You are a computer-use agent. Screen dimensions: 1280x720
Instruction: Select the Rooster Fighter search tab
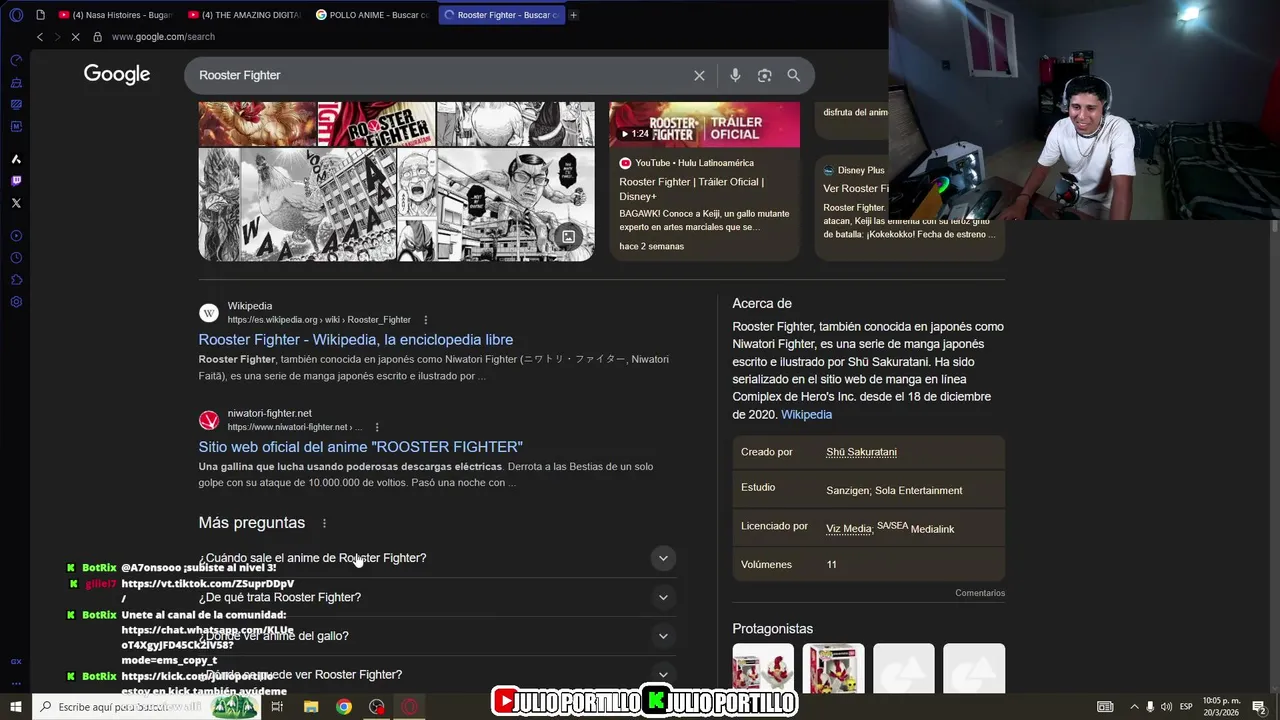pyautogui.click(x=501, y=15)
